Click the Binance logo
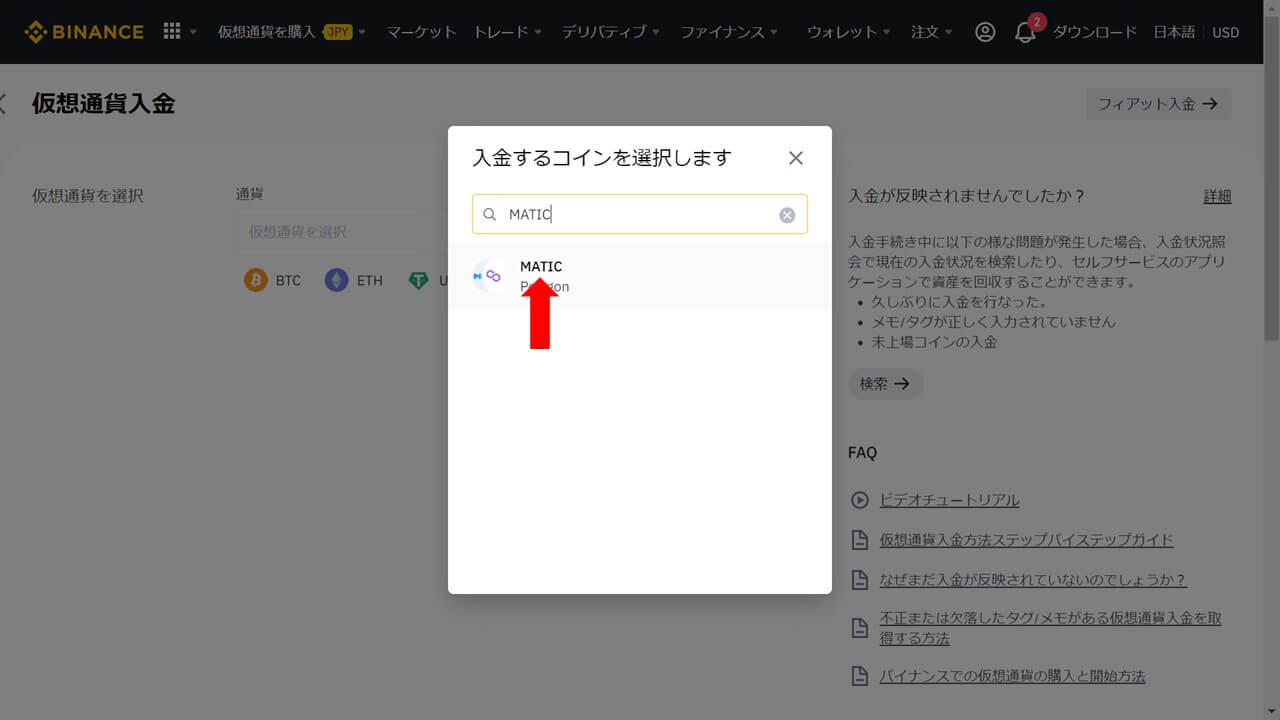The height and width of the screenshot is (720, 1280). click(x=84, y=32)
